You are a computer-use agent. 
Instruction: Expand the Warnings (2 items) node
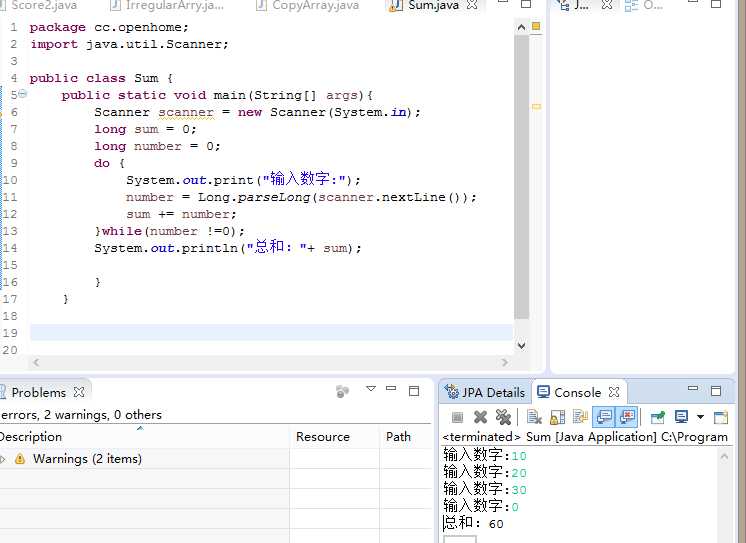[3, 459]
